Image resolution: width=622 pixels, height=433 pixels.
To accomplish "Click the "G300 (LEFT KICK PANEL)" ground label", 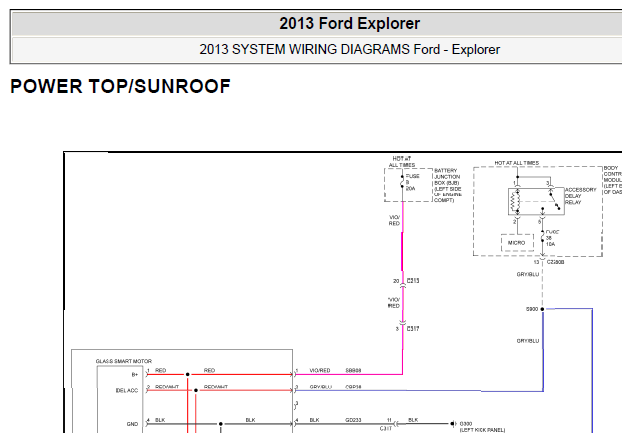I will coord(482,427).
